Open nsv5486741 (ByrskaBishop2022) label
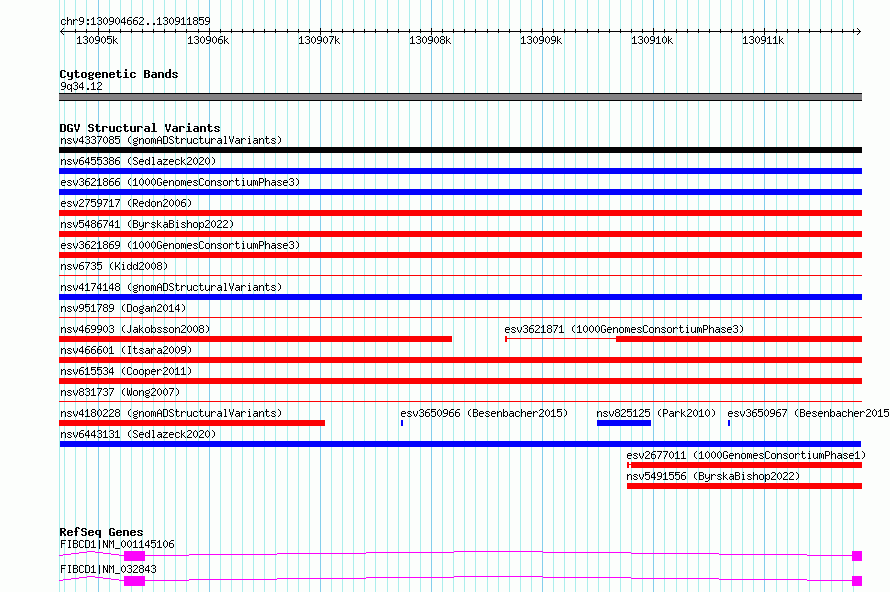Viewport: 890px width, 592px height. click(147, 224)
